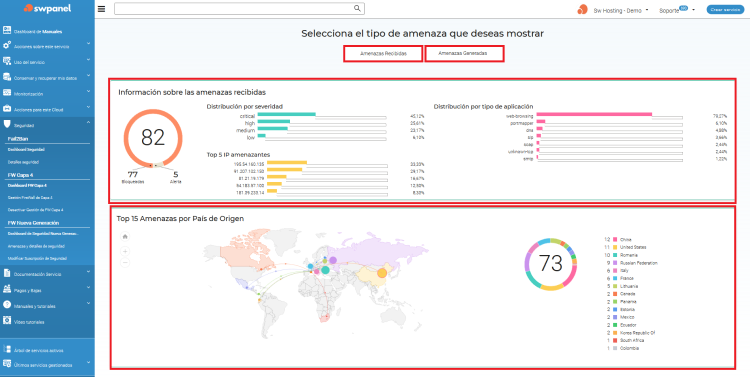The image size is (750, 377).
Task: Show Amenazas Recibidas
Action: click(383, 54)
